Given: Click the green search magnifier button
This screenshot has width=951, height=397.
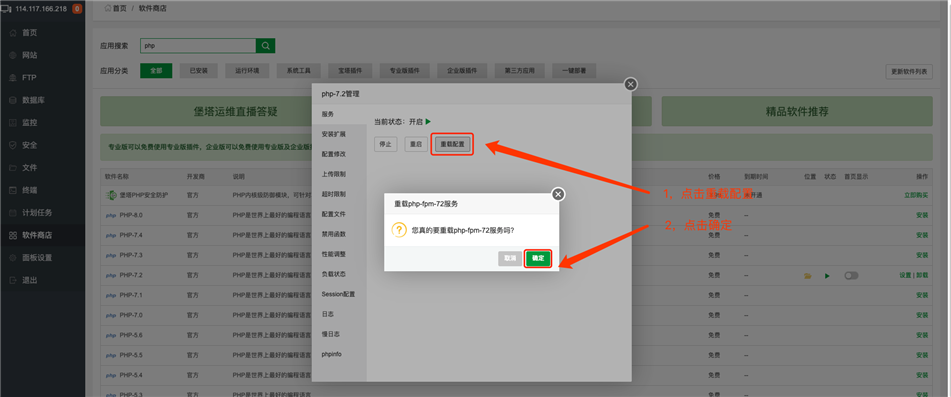Looking at the screenshot, I should 265,45.
